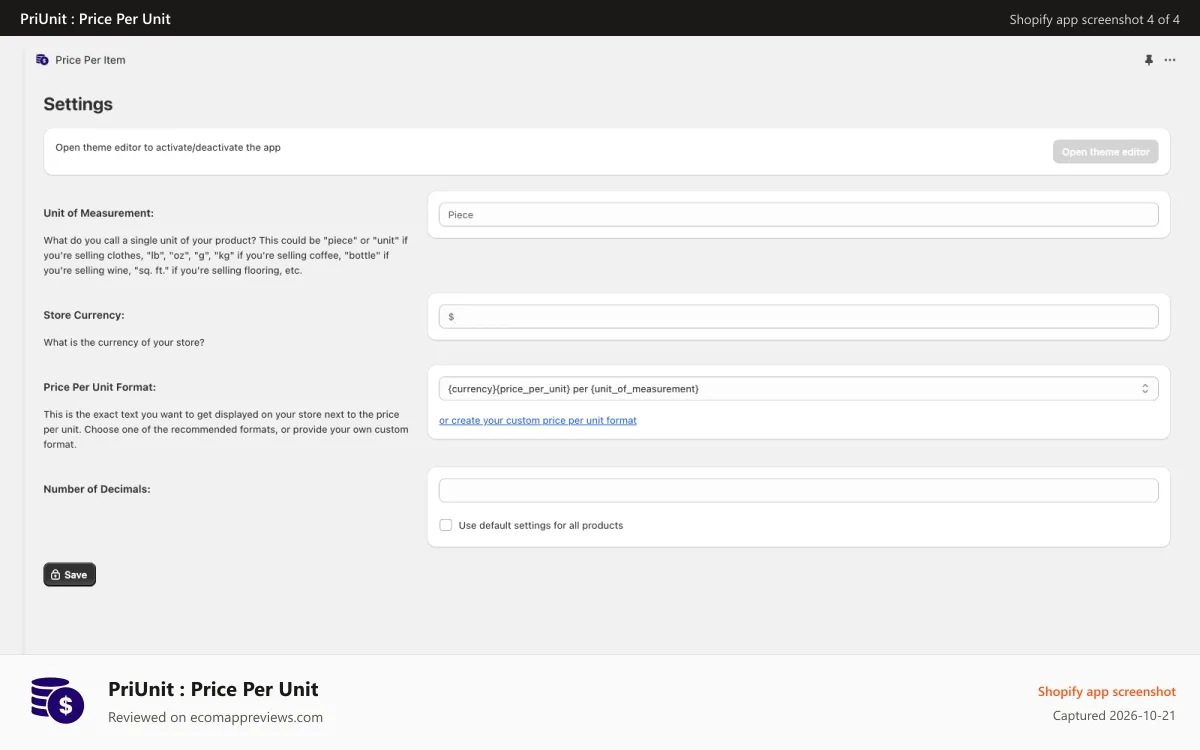Select the Number of Decimals input

798,490
